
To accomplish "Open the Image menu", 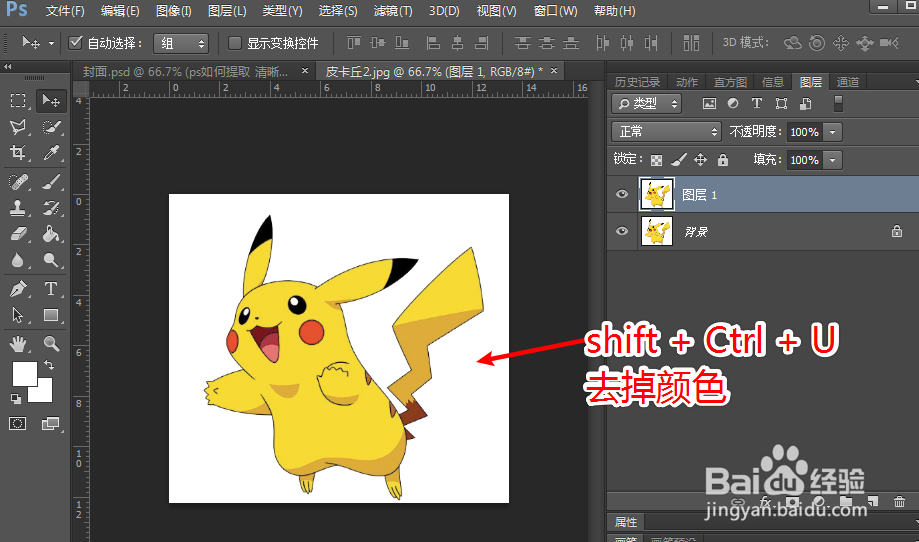I will pos(173,11).
